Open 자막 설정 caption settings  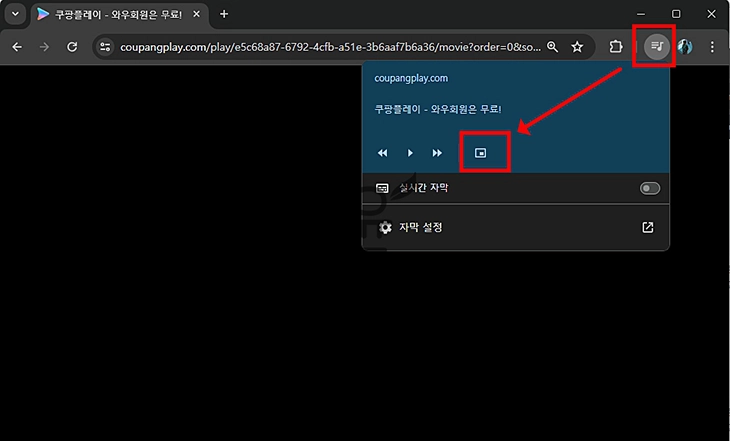[516, 227]
